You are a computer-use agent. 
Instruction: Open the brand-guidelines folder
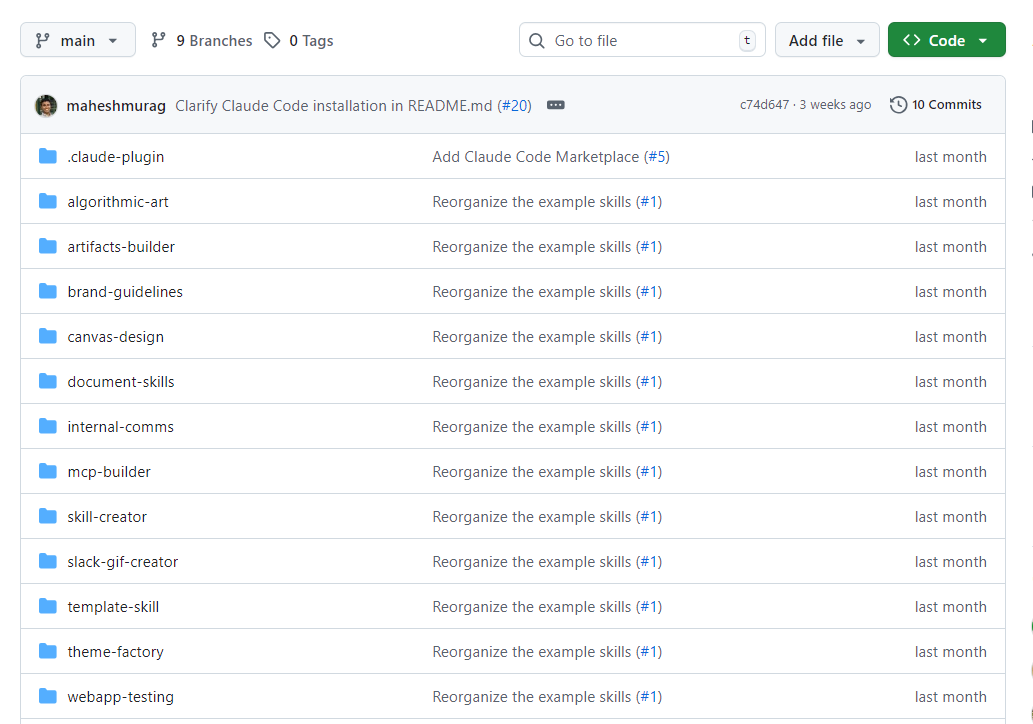pos(125,292)
